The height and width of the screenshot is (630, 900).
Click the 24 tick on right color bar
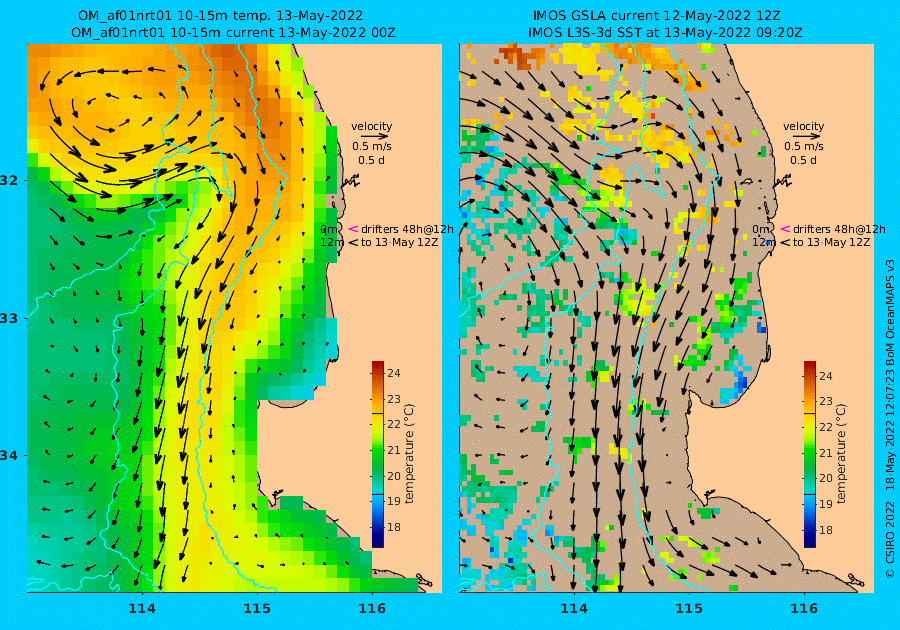pos(825,376)
